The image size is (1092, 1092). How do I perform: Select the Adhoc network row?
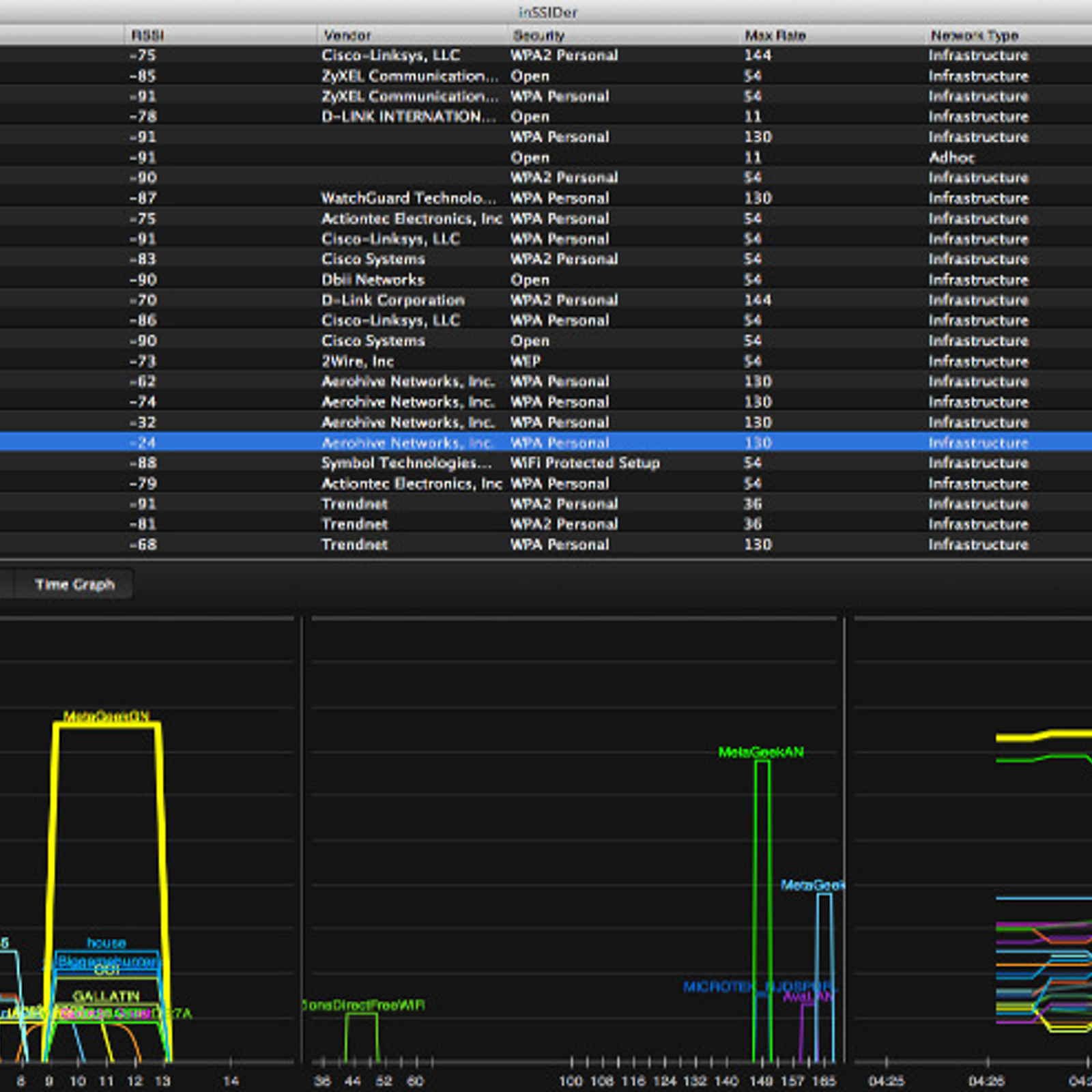click(546, 158)
